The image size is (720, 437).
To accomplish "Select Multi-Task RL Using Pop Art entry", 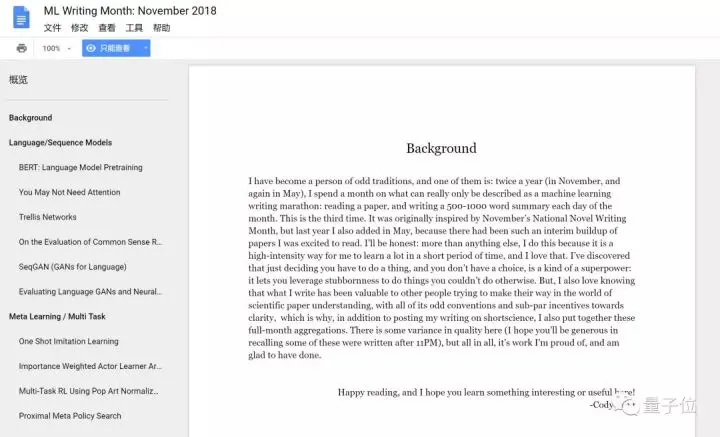I will [x=88, y=391].
